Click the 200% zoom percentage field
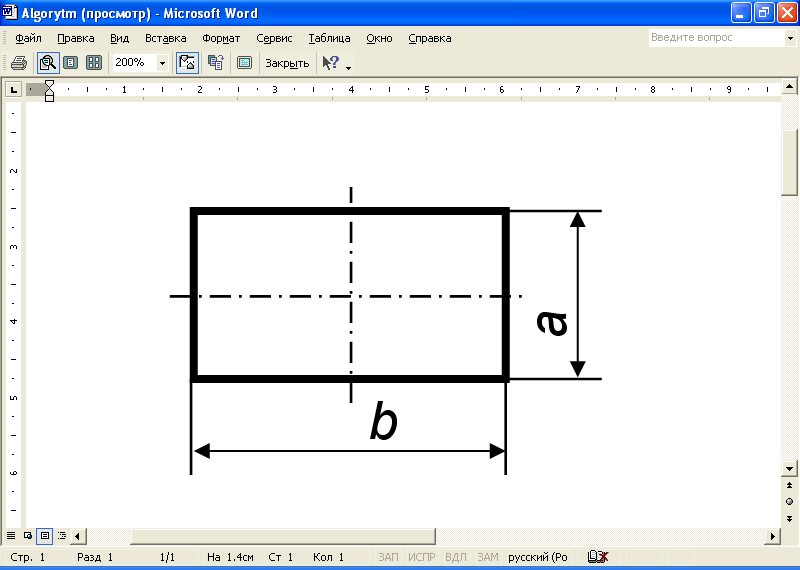 pyautogui.click(x=134, y=62)
